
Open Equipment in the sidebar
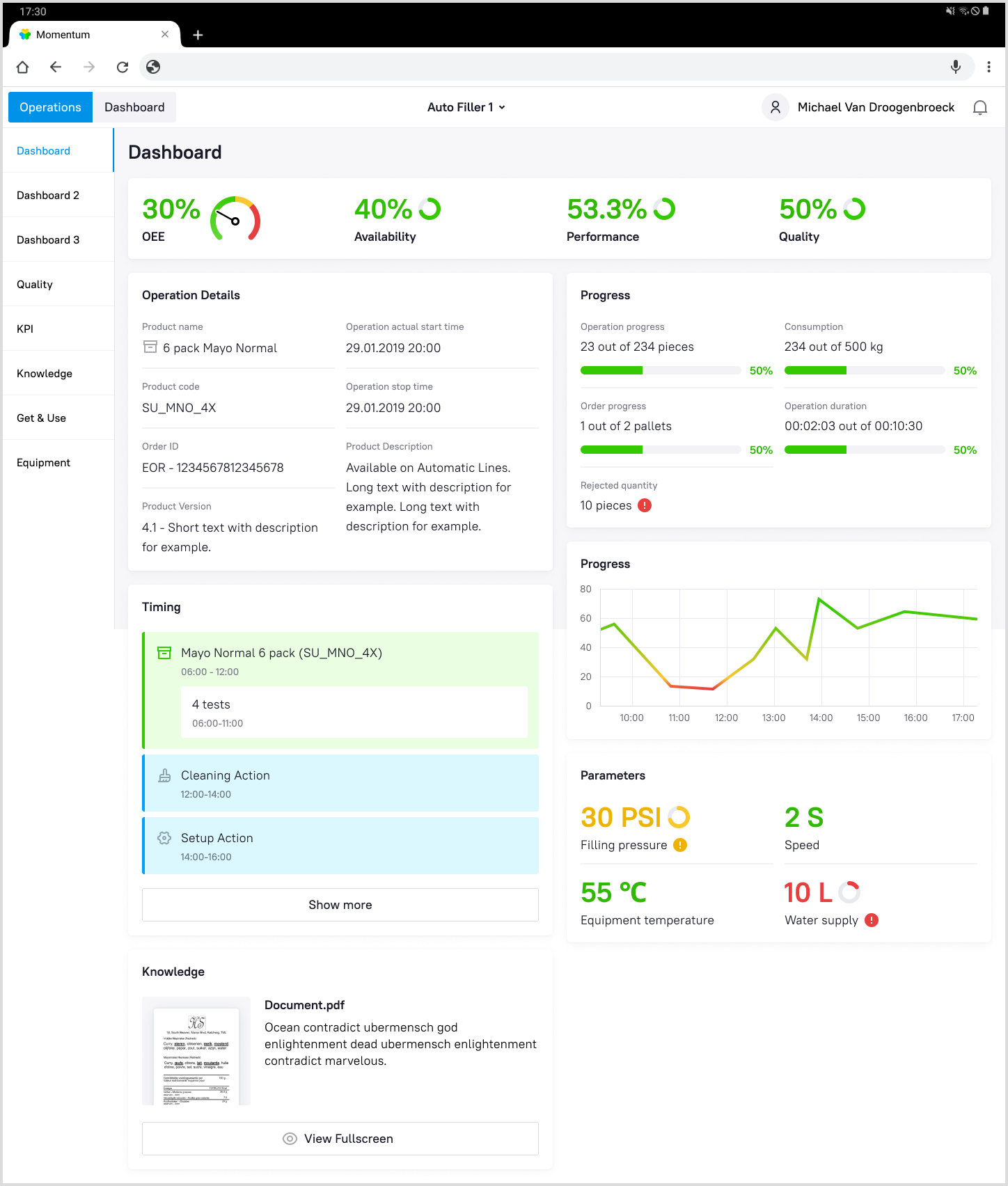tap(58, 462)
